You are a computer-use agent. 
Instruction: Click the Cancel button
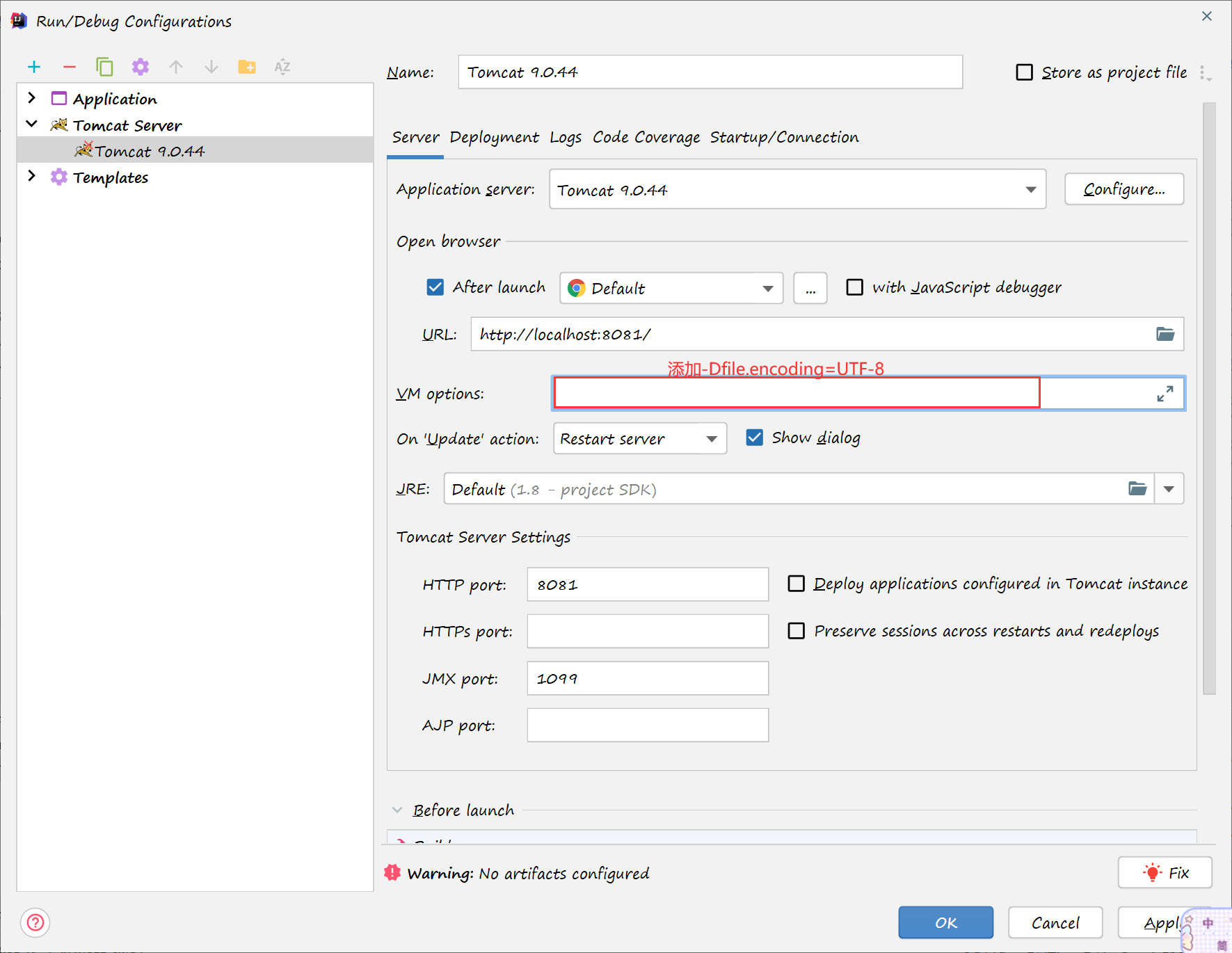[x=1055, y=922]
